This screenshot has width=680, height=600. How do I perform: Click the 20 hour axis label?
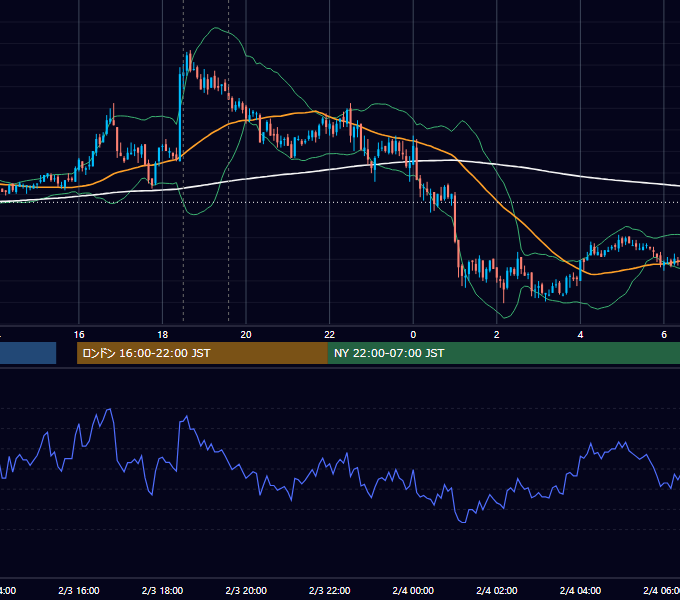tap(246, 335)
